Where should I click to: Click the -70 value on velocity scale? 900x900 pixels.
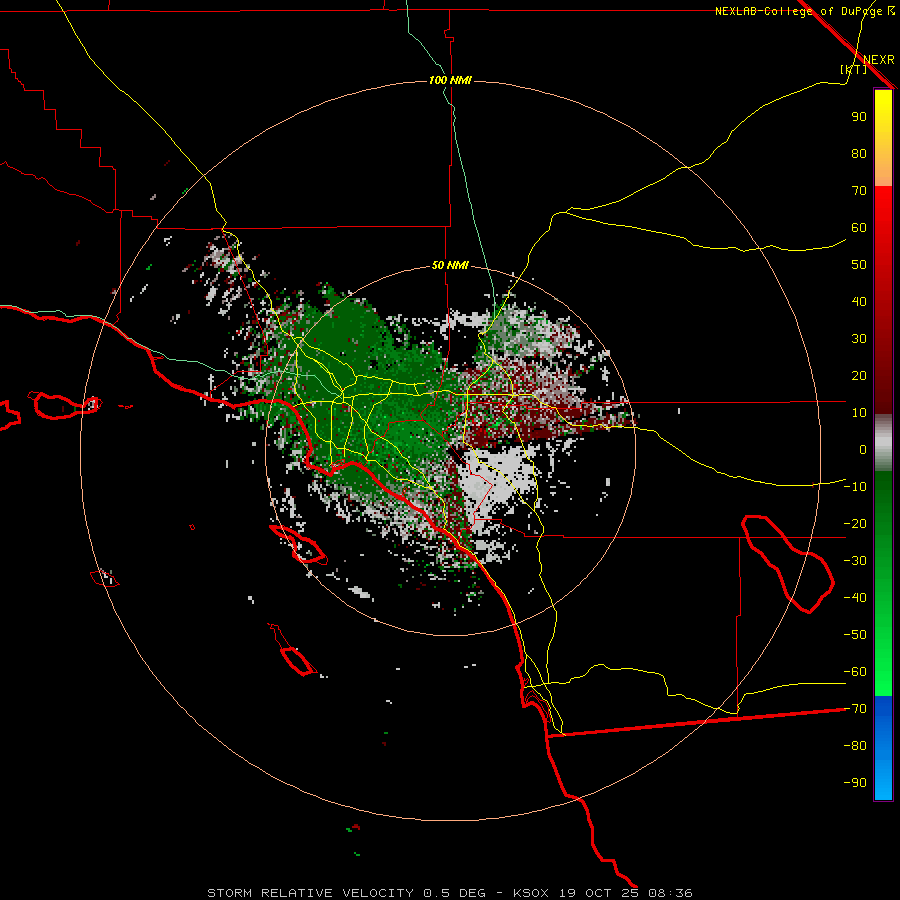point(855,709)
